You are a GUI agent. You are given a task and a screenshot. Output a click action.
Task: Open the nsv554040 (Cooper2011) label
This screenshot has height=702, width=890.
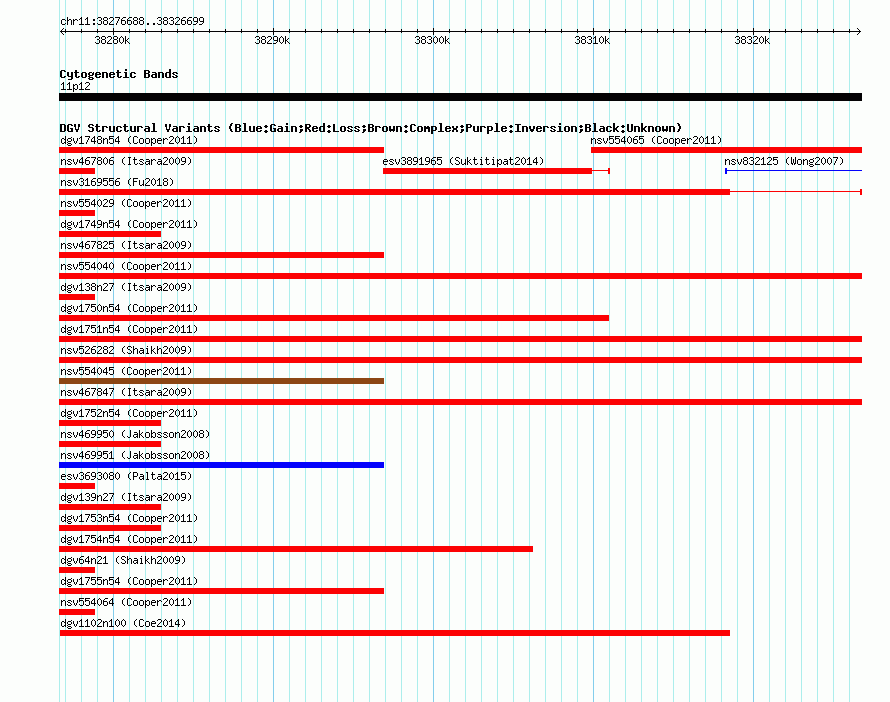pos(126,266)
